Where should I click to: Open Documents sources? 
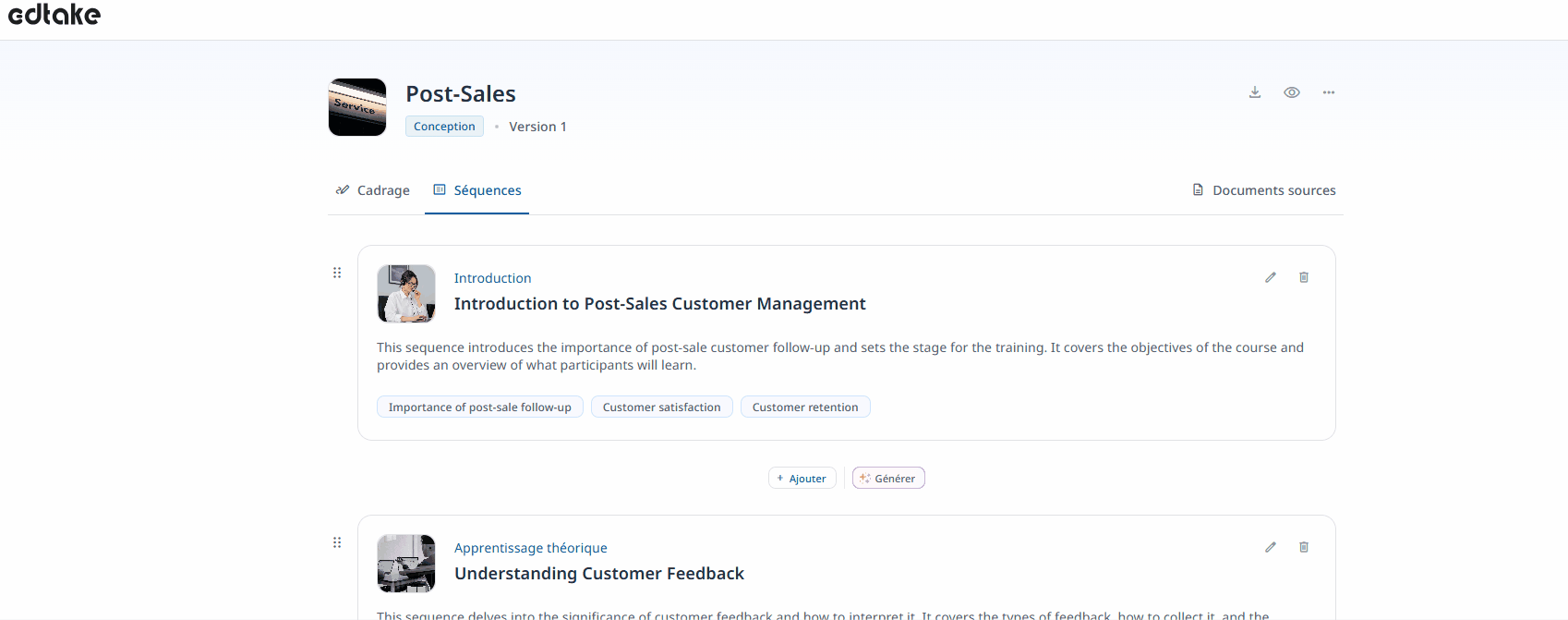click(x=1264, y=190)
